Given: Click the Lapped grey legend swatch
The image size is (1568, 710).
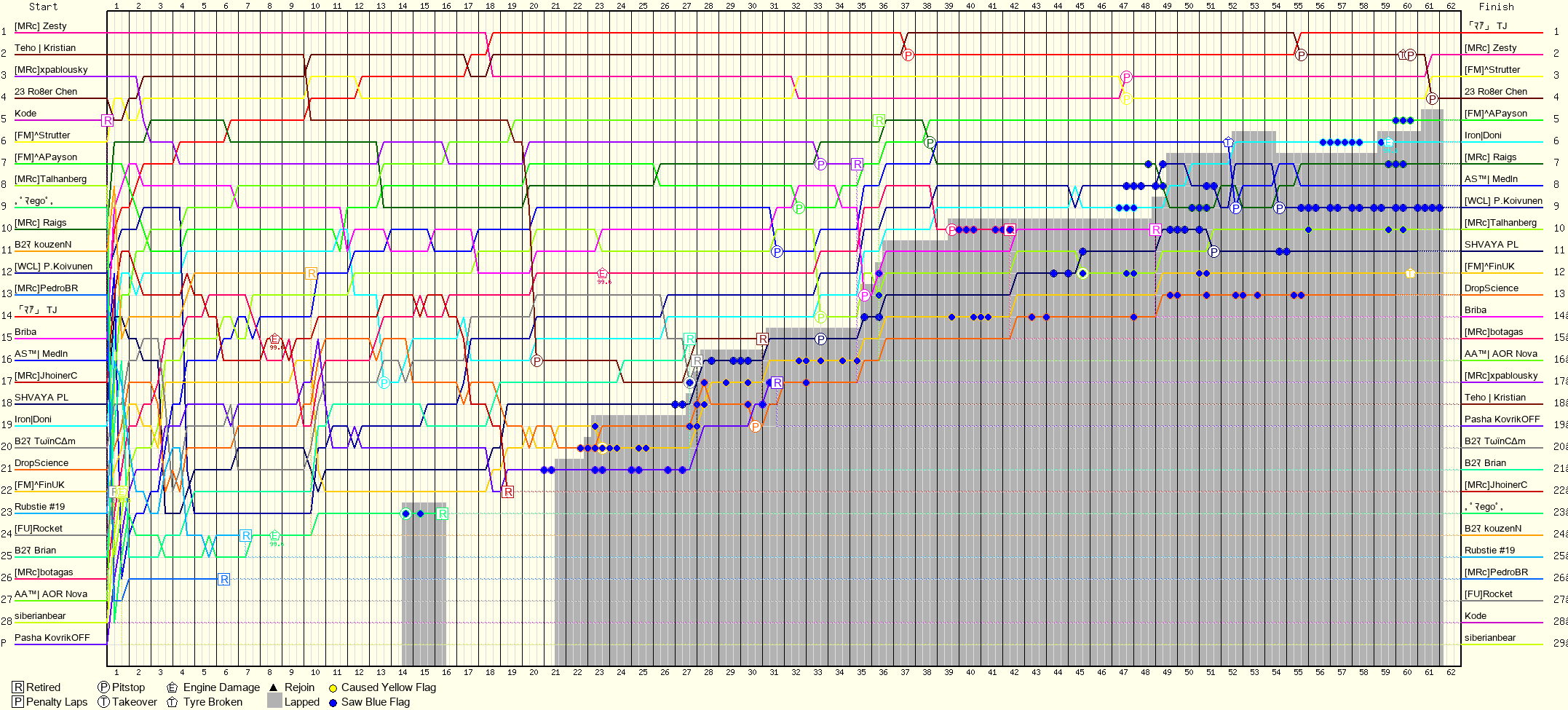Looking at the screenshot, I should (x=274, y=702).
